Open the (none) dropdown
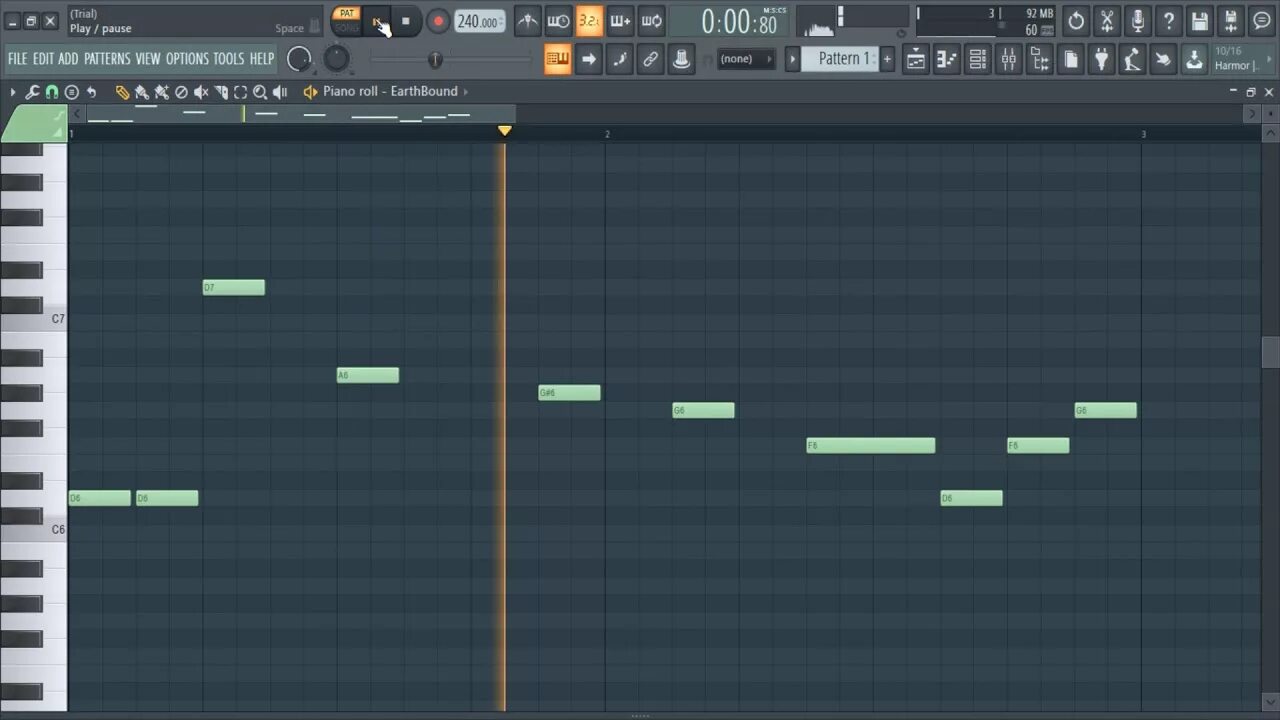The height and width of the screenshot is (720, 1280). [x=746, y=59]
